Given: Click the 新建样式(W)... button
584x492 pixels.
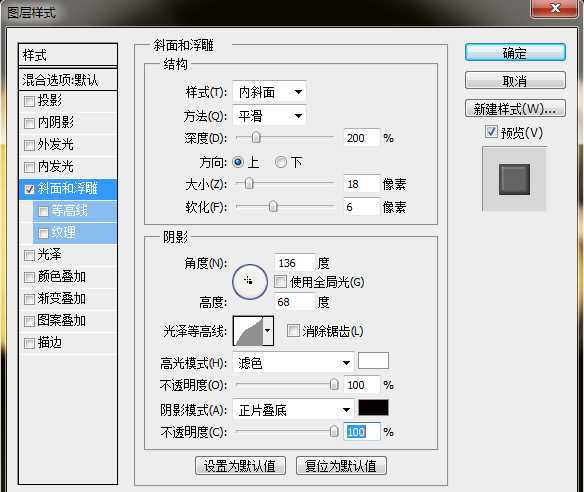Looking at the screenshot, I should click(515, 109).
